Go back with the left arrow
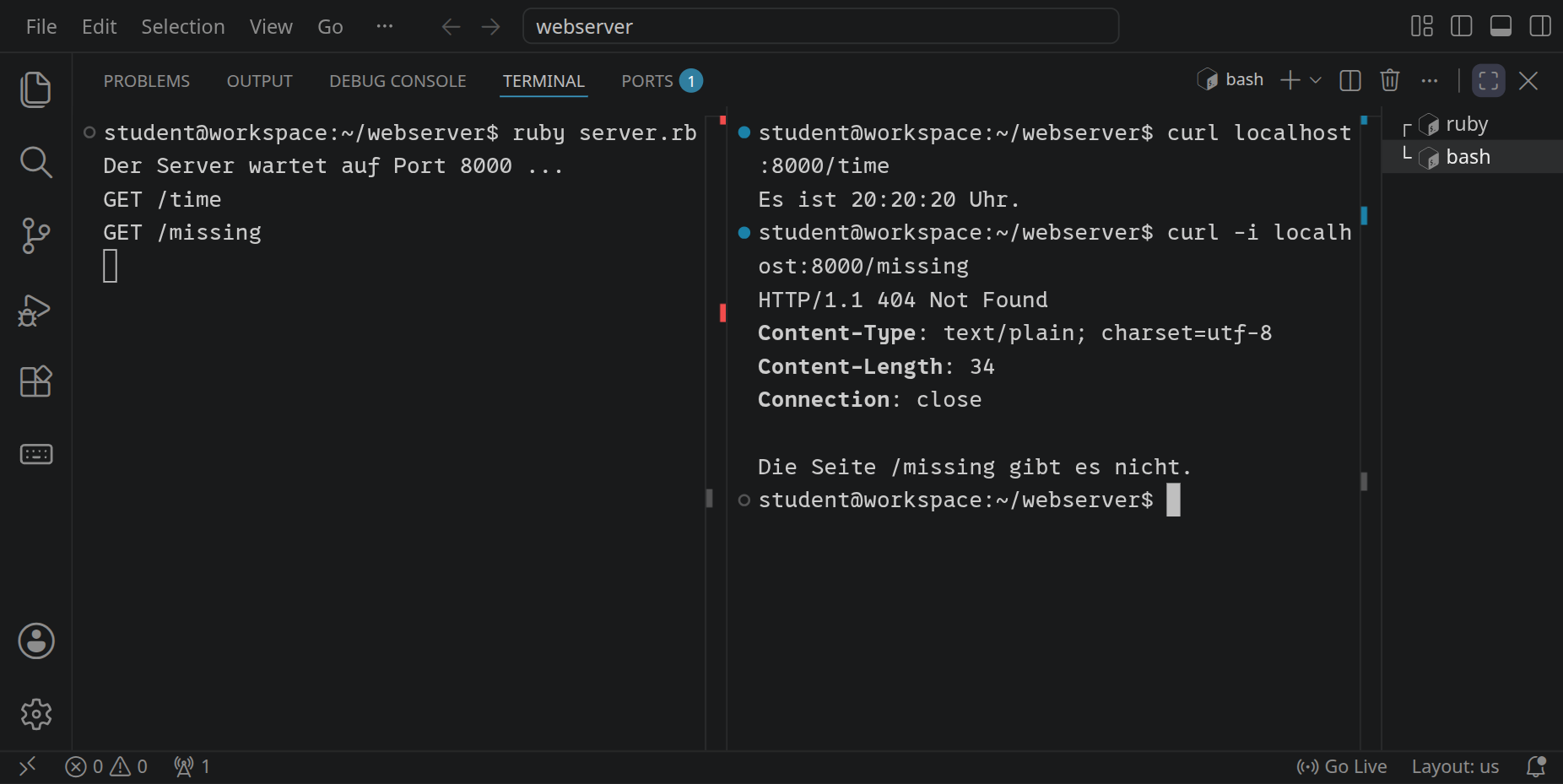Screen dimensions: 1563x784 (x=451, y=27)
